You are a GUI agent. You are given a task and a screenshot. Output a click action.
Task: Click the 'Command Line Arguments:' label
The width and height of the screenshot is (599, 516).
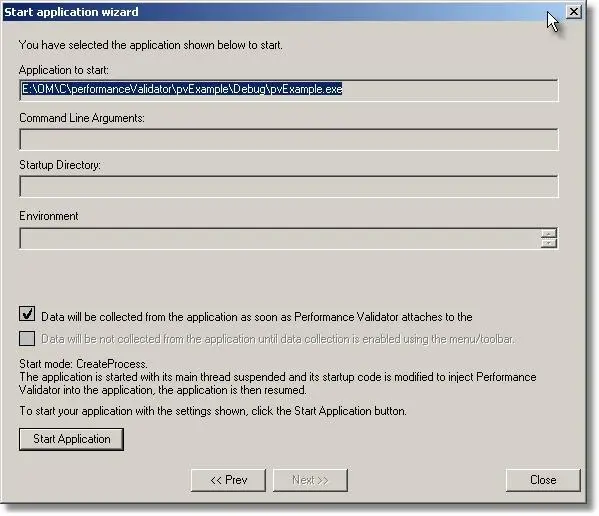pyautogui.click(x=82, y=118)
